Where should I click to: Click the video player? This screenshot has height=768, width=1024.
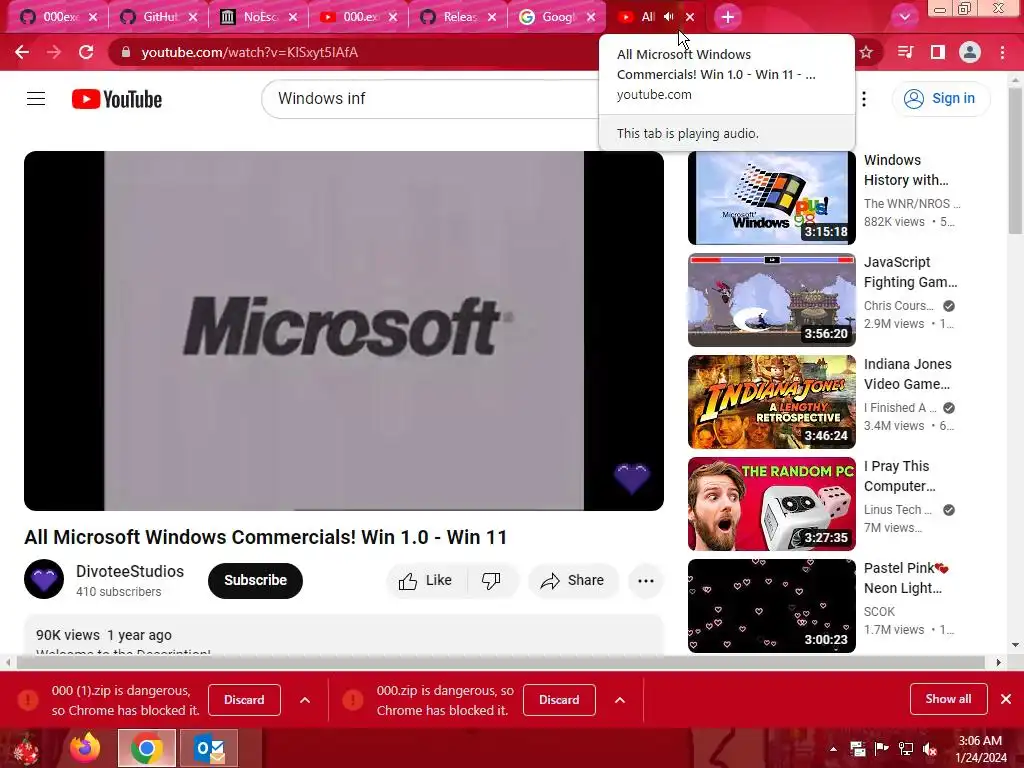pyautogui.click(x=344, y=330)
